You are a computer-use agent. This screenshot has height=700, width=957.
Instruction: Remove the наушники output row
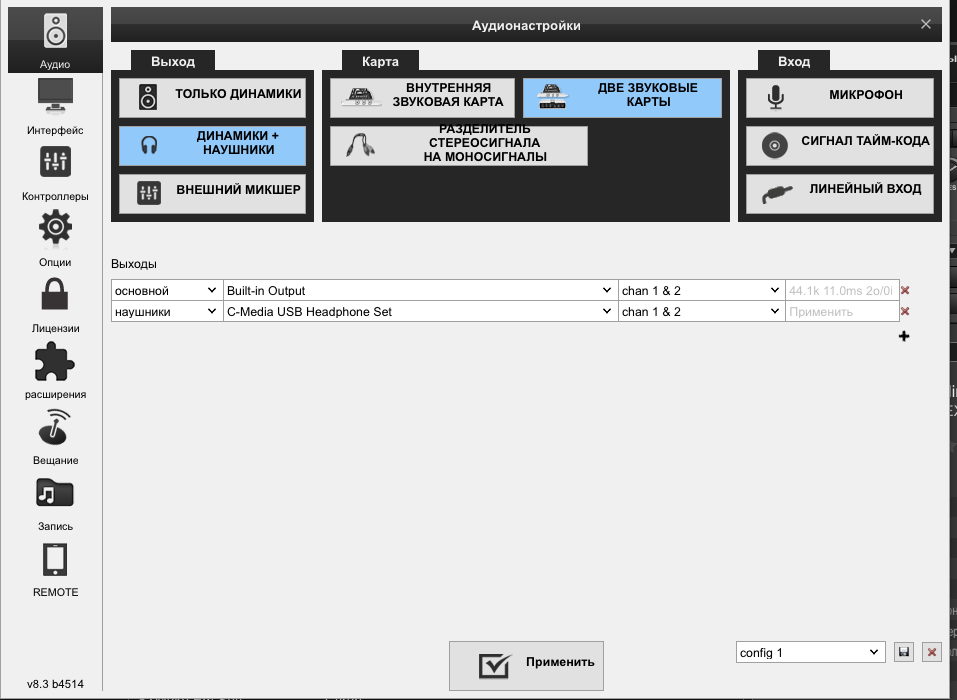[905, 312]
